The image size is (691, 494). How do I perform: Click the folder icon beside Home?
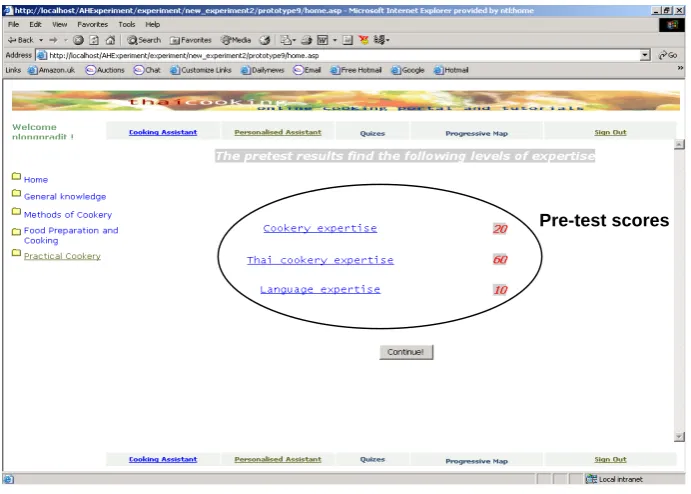tap(16, 176)
